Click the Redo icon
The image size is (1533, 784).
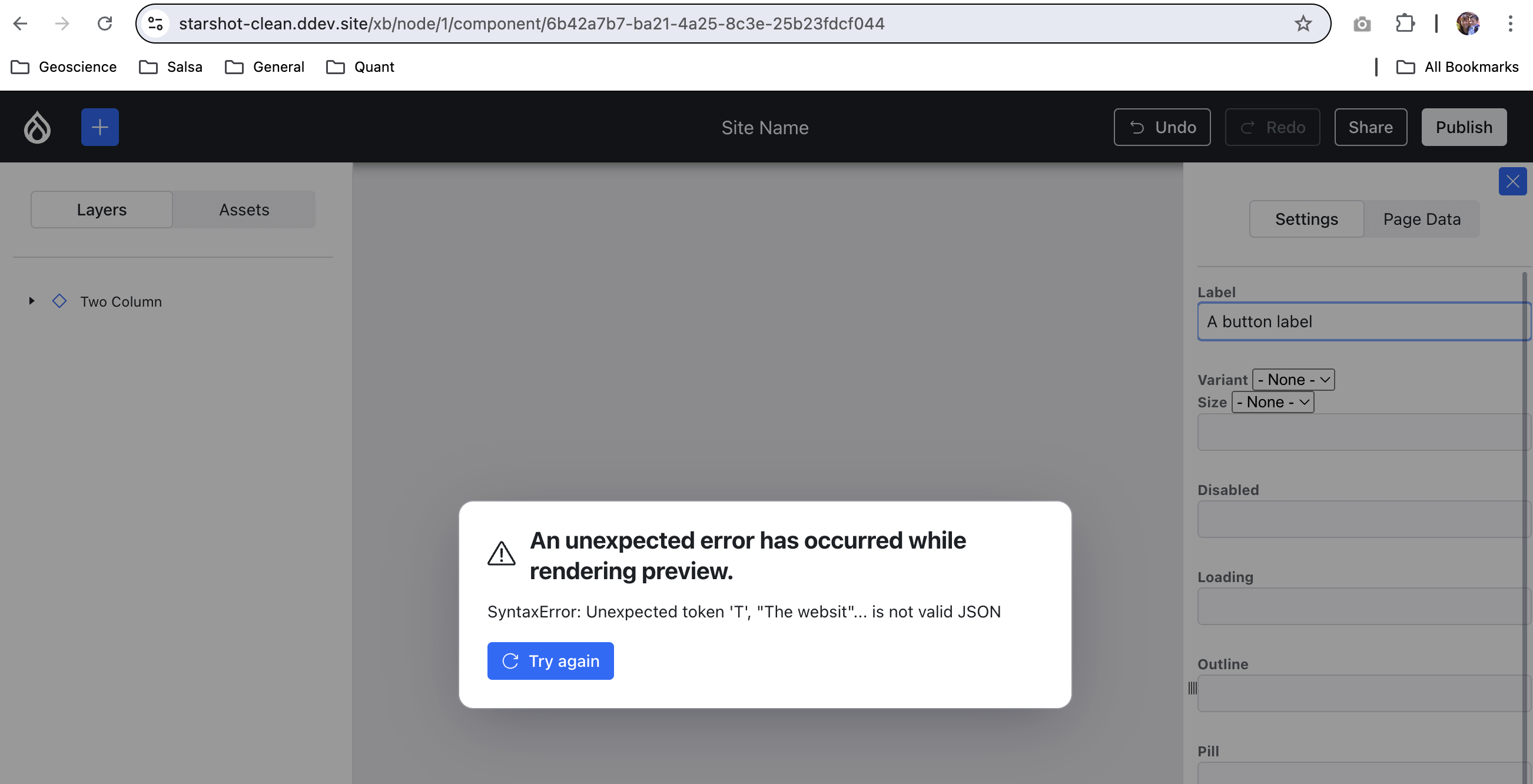[1247, 127]
